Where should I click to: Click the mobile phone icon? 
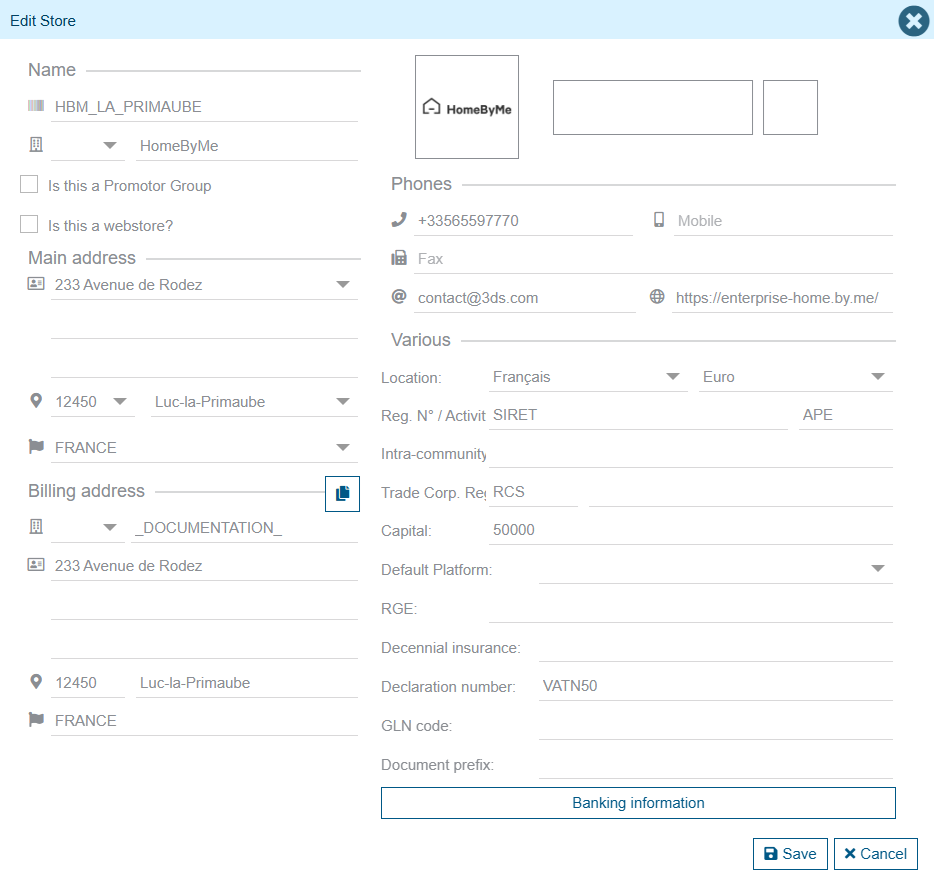coord(659,220)
